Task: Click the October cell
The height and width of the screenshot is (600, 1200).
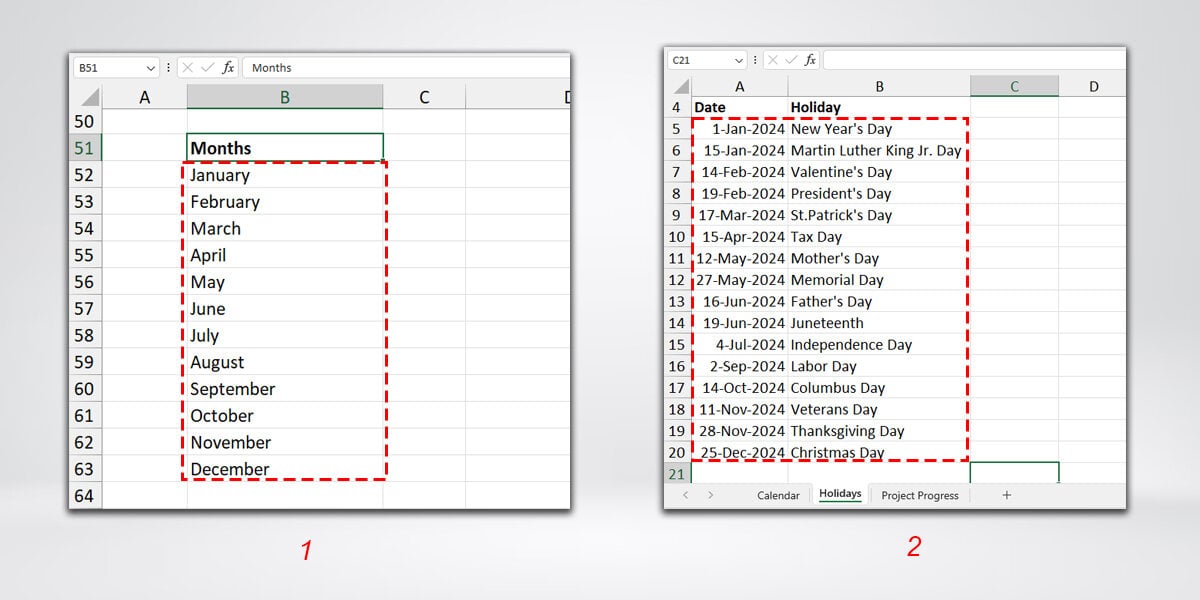Action: [285, 416]
